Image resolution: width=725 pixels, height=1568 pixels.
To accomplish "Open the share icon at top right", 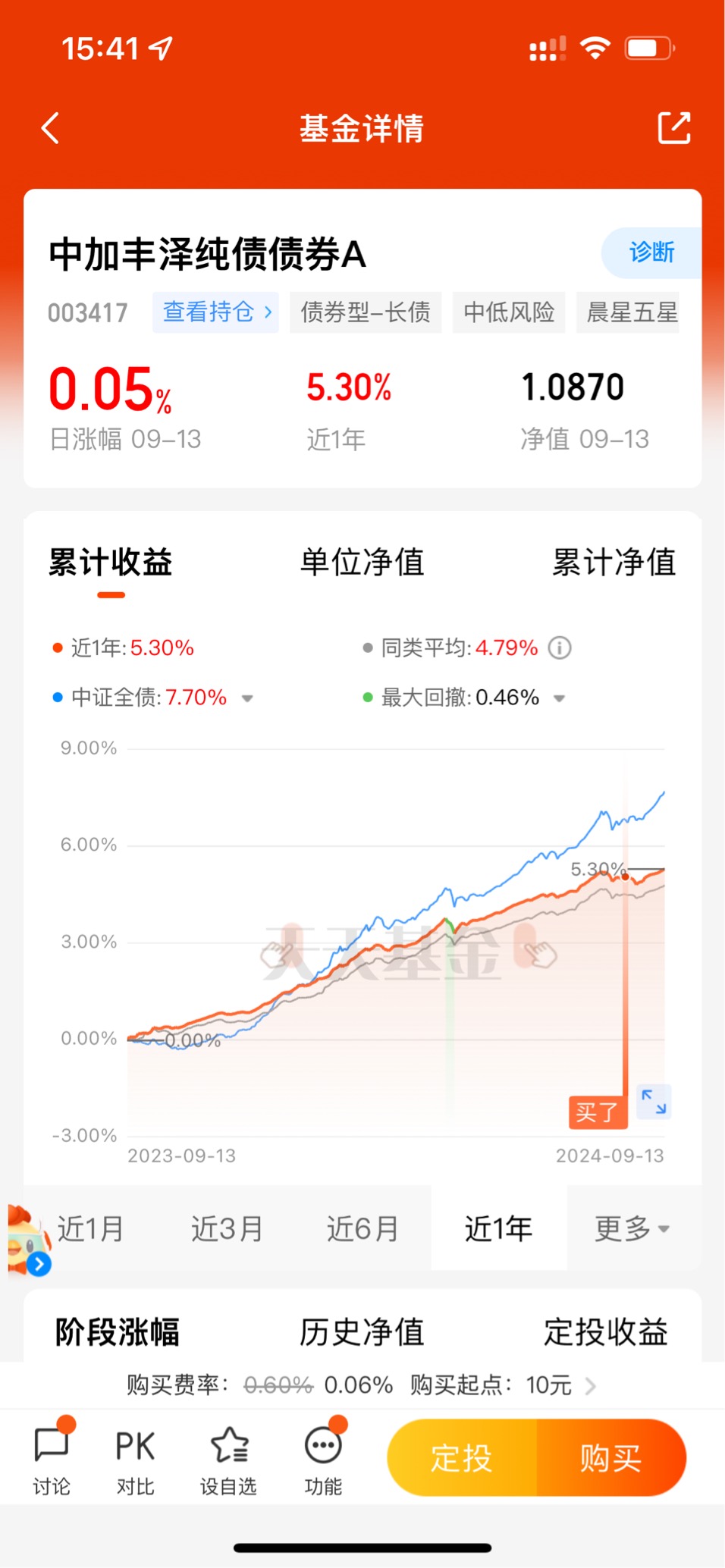I will pyautogui.click(x=673, y=127).
